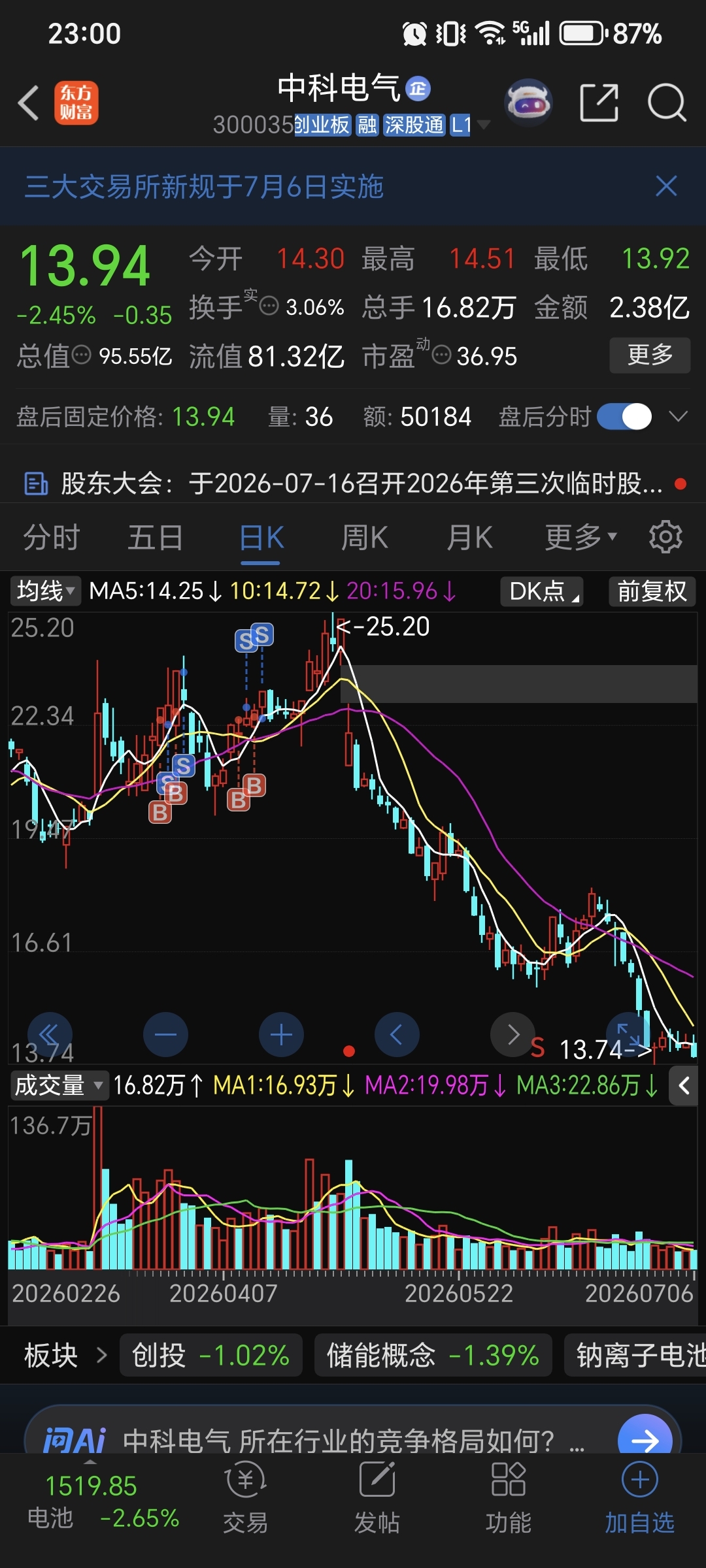Switch to the 周K tab
This screenshot has width=706, height=1568.
365,538
